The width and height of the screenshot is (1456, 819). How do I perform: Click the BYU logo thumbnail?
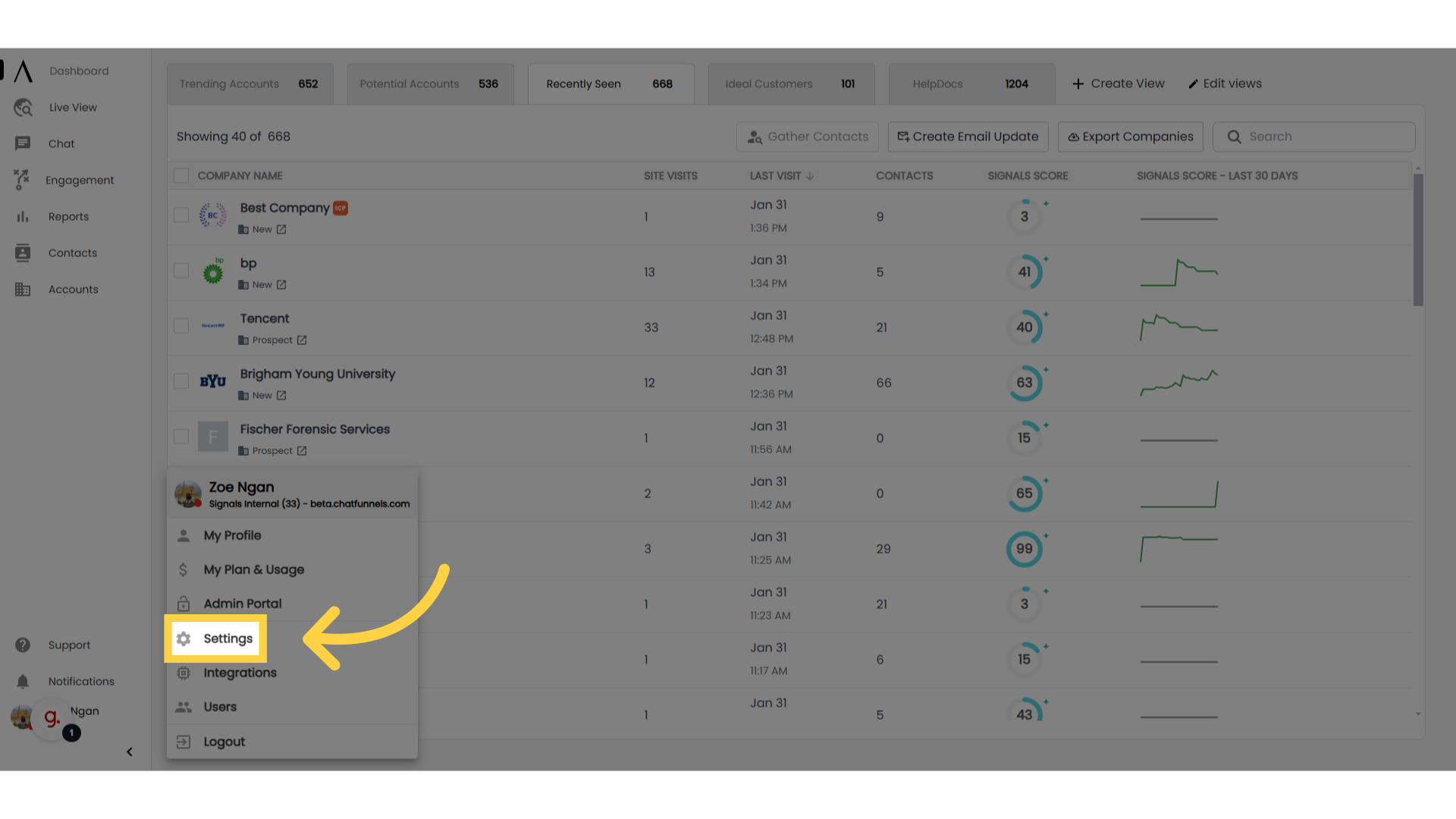[x=213, y=381]
